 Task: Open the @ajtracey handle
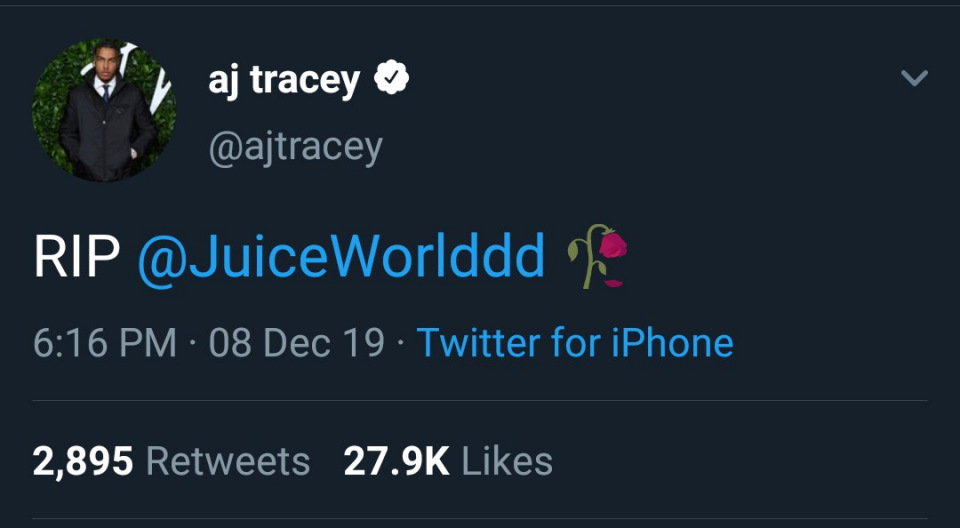tap(295, 147)
